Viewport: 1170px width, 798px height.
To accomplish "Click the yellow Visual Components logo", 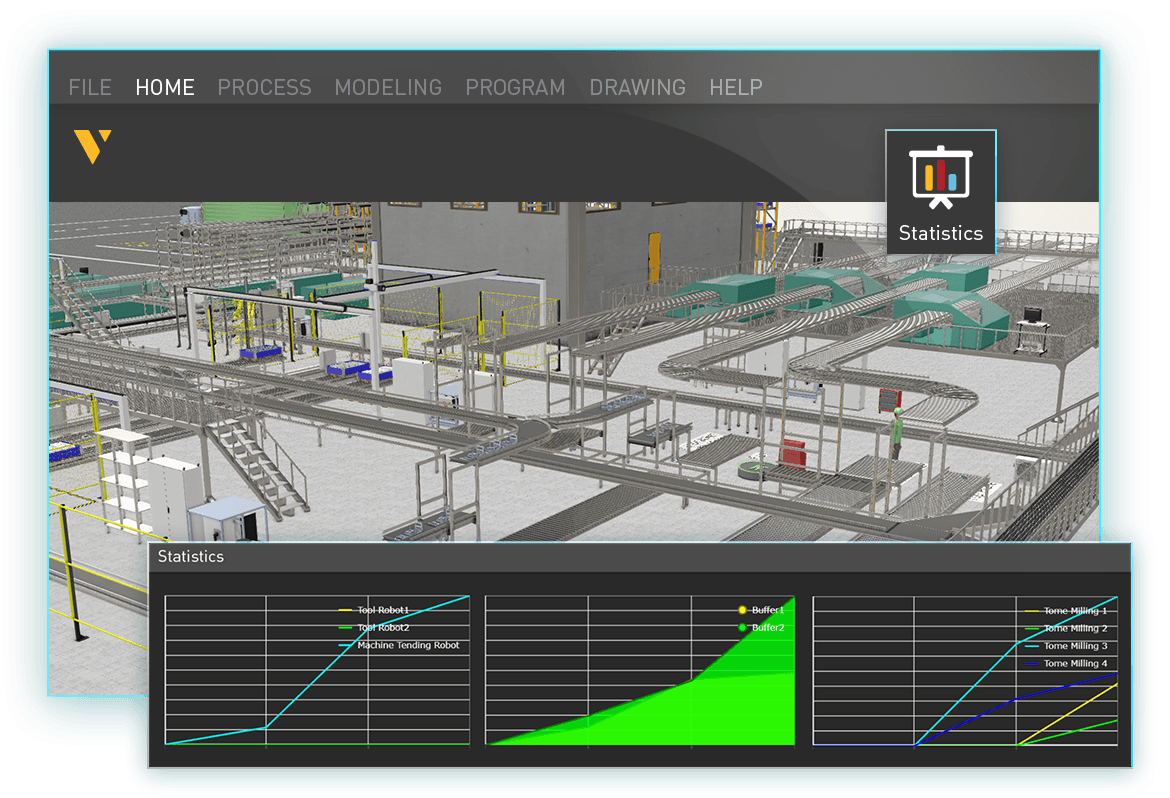I will point(92,146).
